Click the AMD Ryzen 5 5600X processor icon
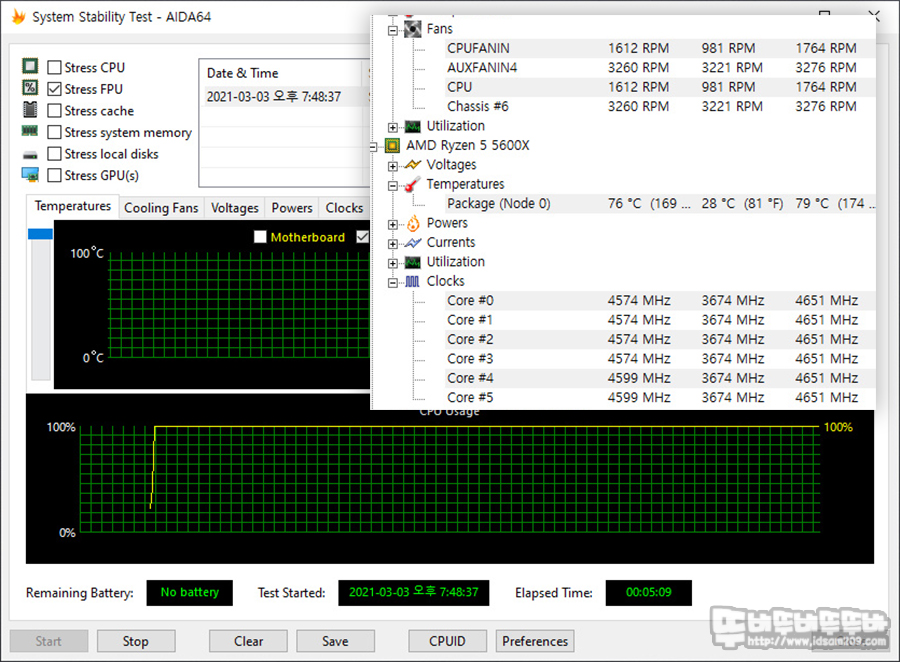The height and width of the screenshot is (662, 900). (x=393, y=146)
